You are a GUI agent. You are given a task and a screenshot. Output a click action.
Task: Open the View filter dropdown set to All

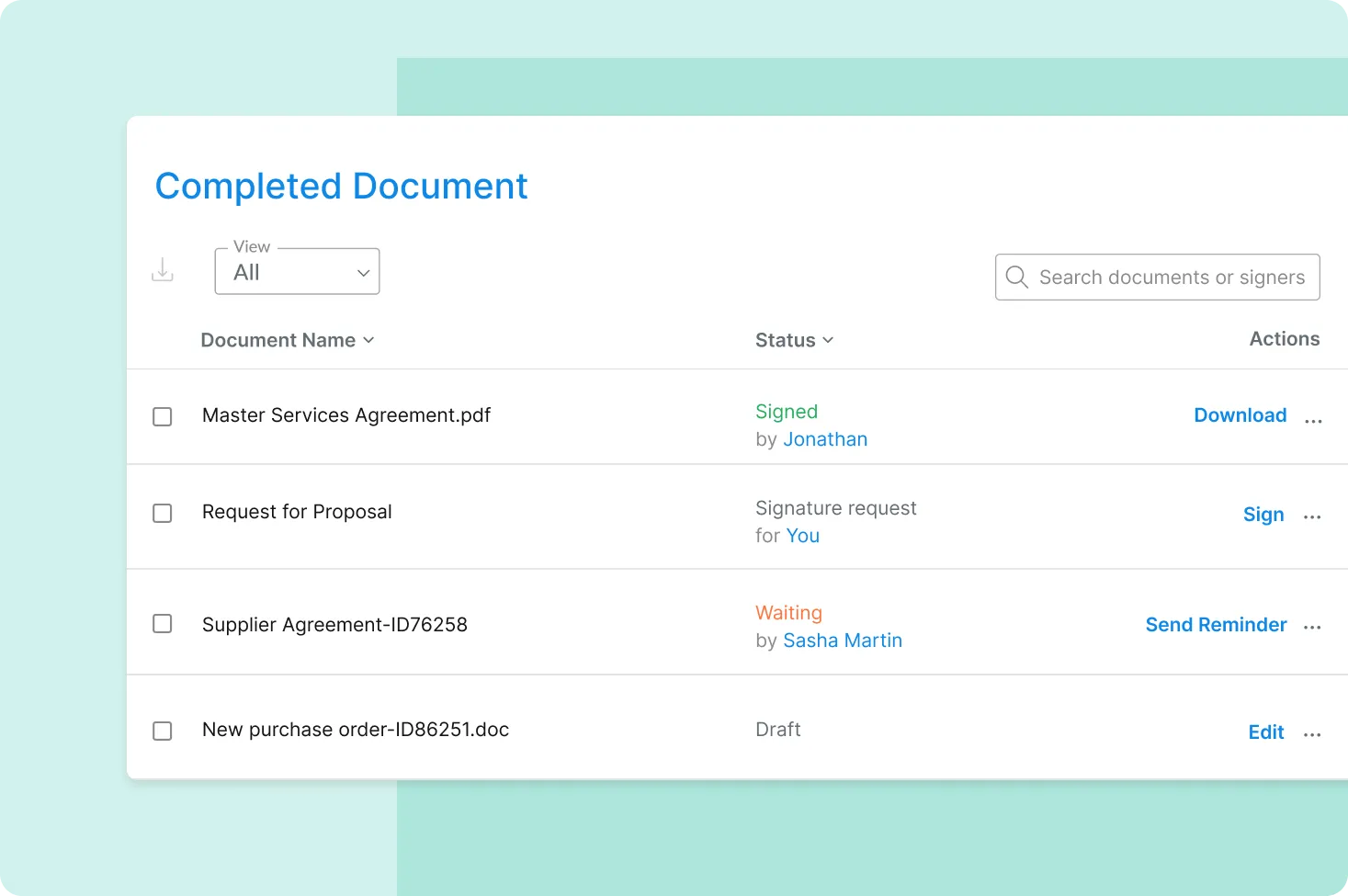[296, 271]
